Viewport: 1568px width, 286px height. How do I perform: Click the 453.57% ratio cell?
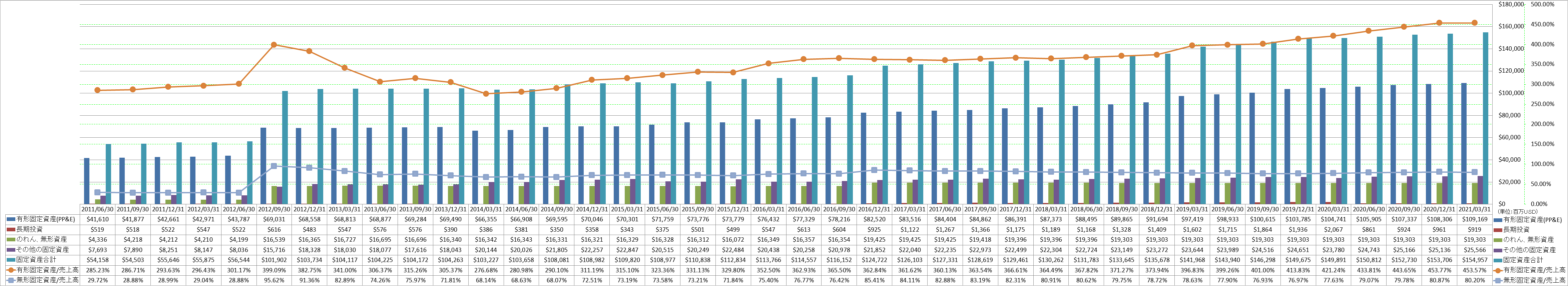1474,270
